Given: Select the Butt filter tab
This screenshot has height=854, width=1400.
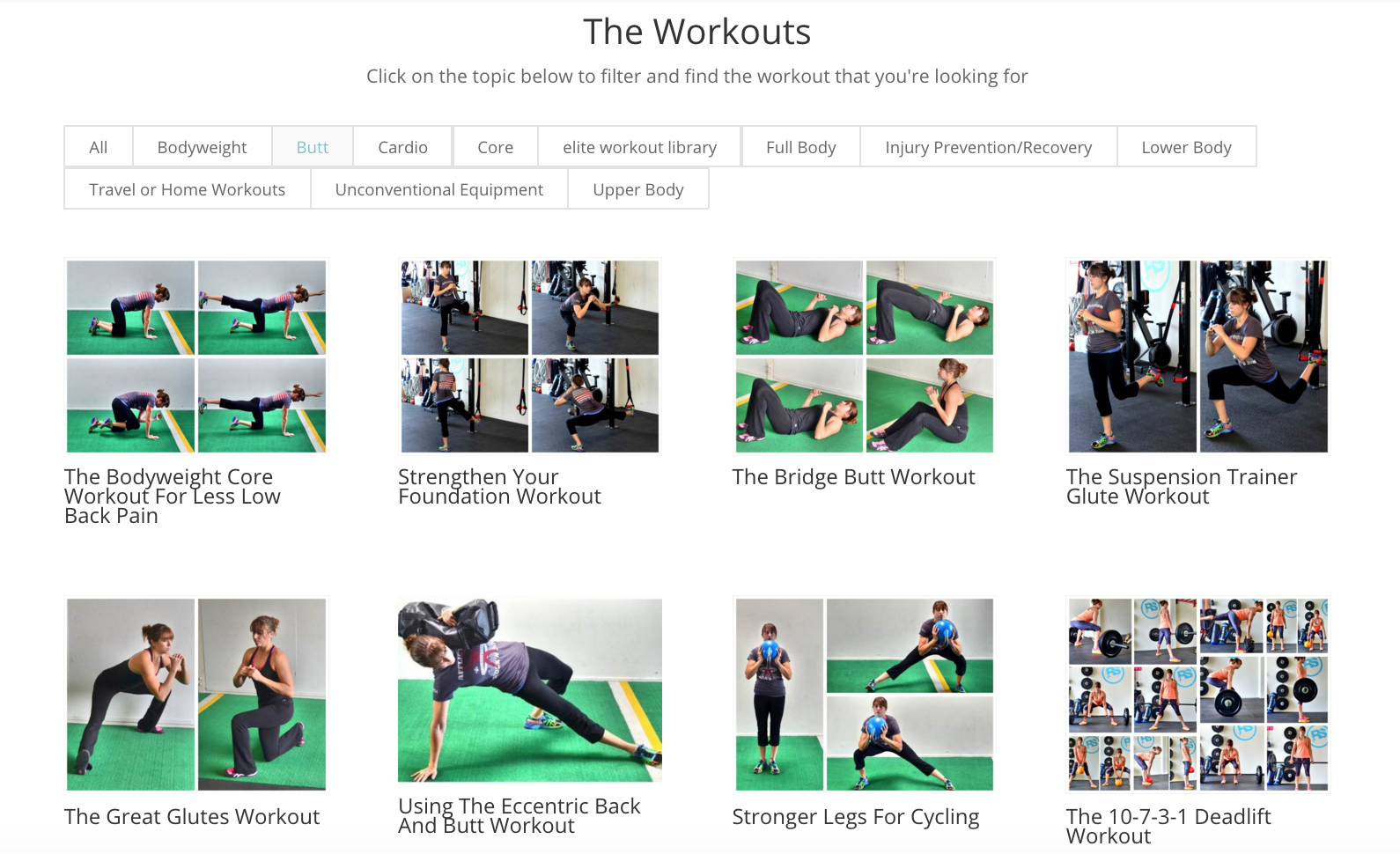Looking at the screenshot, I should [x=313, y=147].
